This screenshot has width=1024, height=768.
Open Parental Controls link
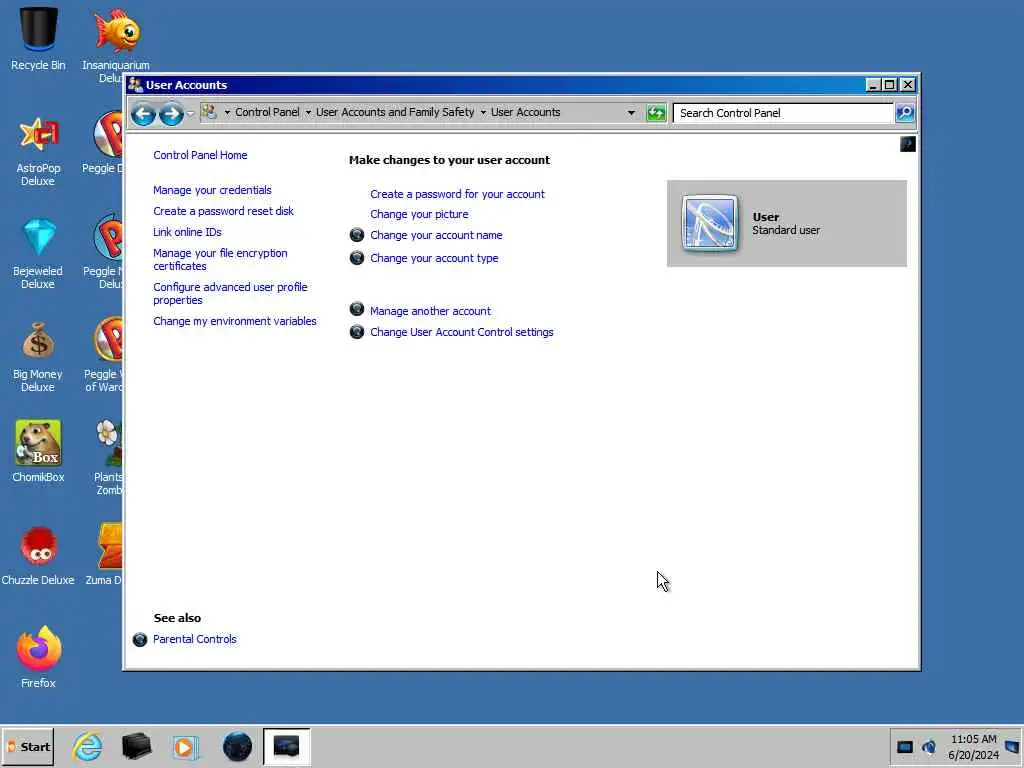pos(195,639)
